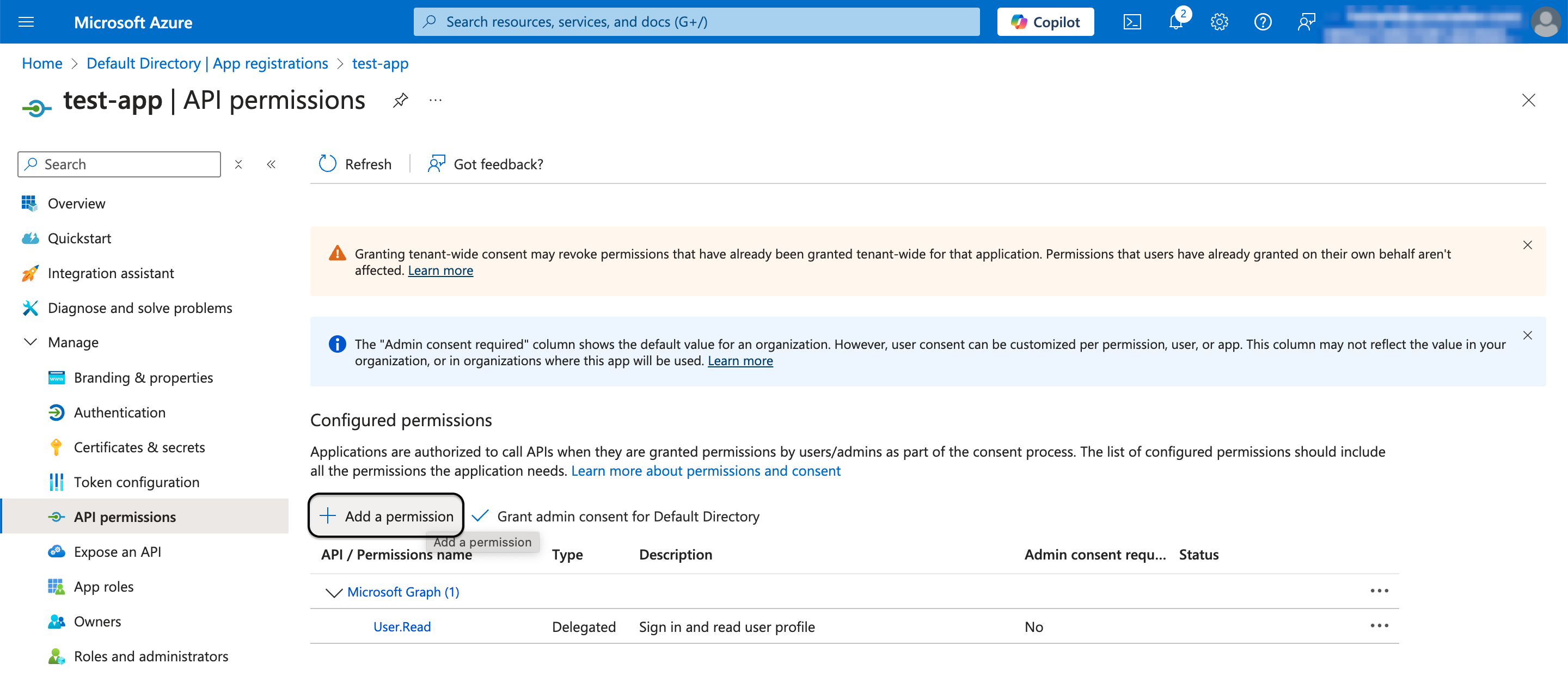Focus the sidebar Search field
This screenshot has width=1568, height=676.
point(119,164)
